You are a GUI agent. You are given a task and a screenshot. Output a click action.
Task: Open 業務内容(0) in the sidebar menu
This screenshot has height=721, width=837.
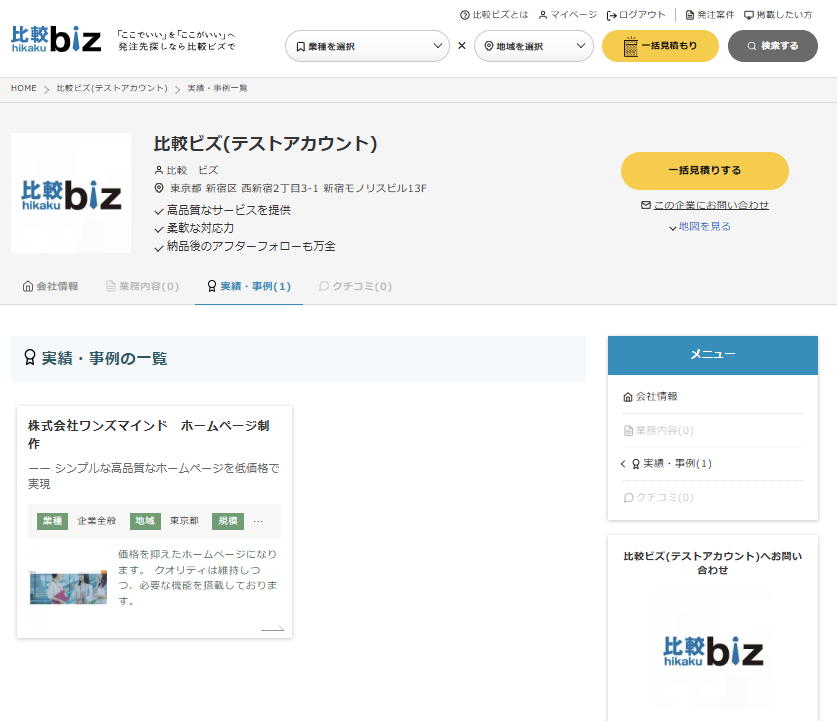[659, 430]
